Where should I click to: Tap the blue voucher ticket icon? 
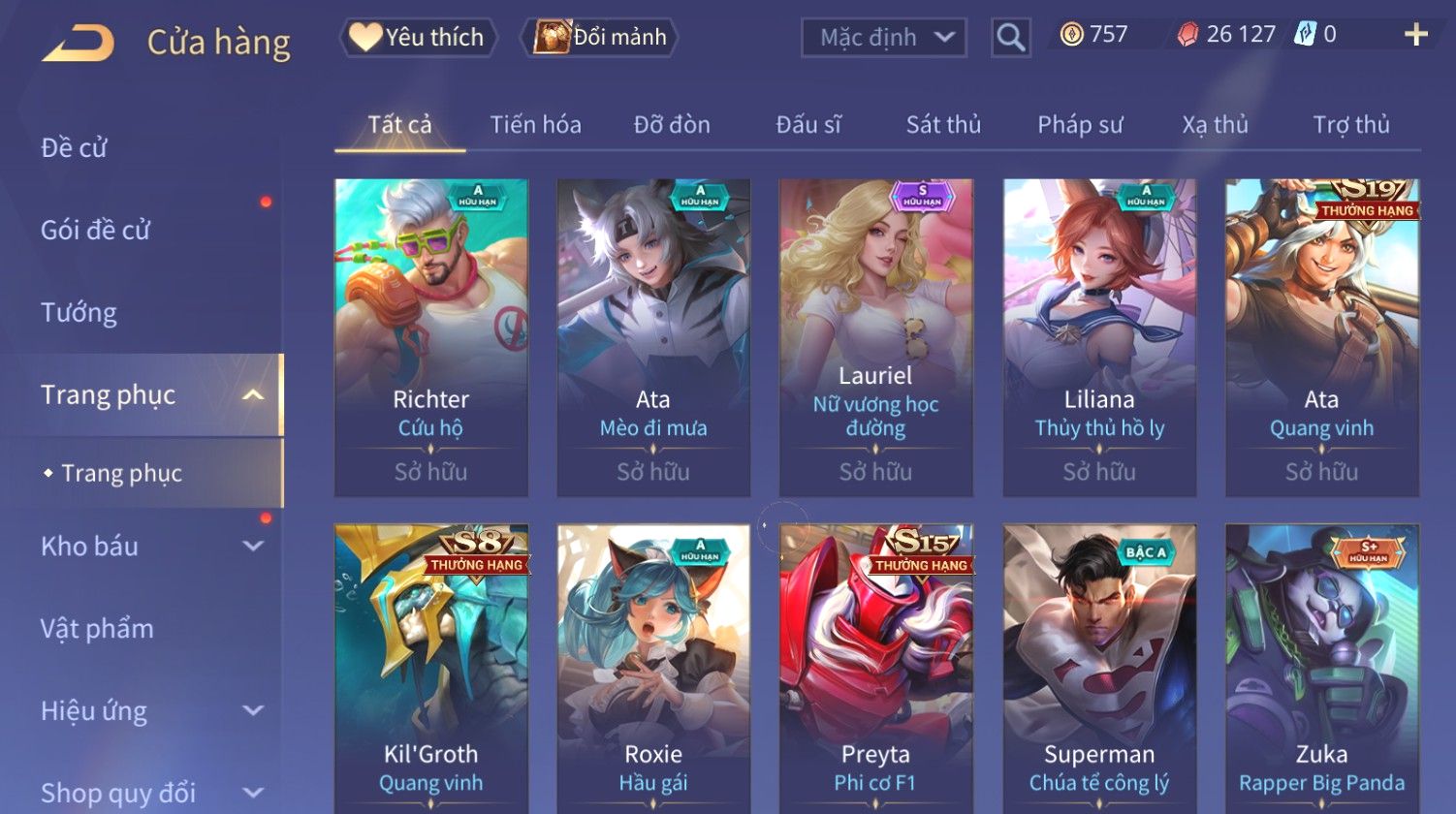pyautogui.click(x=1305, y=35)
